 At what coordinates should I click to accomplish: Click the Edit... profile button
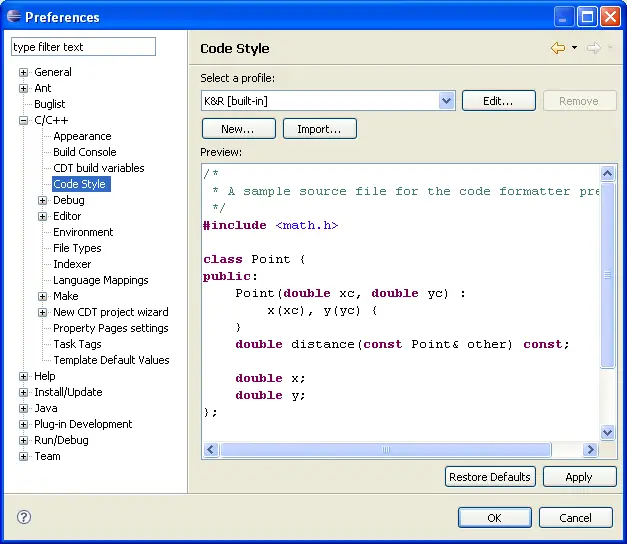click(x=498, y=101)
